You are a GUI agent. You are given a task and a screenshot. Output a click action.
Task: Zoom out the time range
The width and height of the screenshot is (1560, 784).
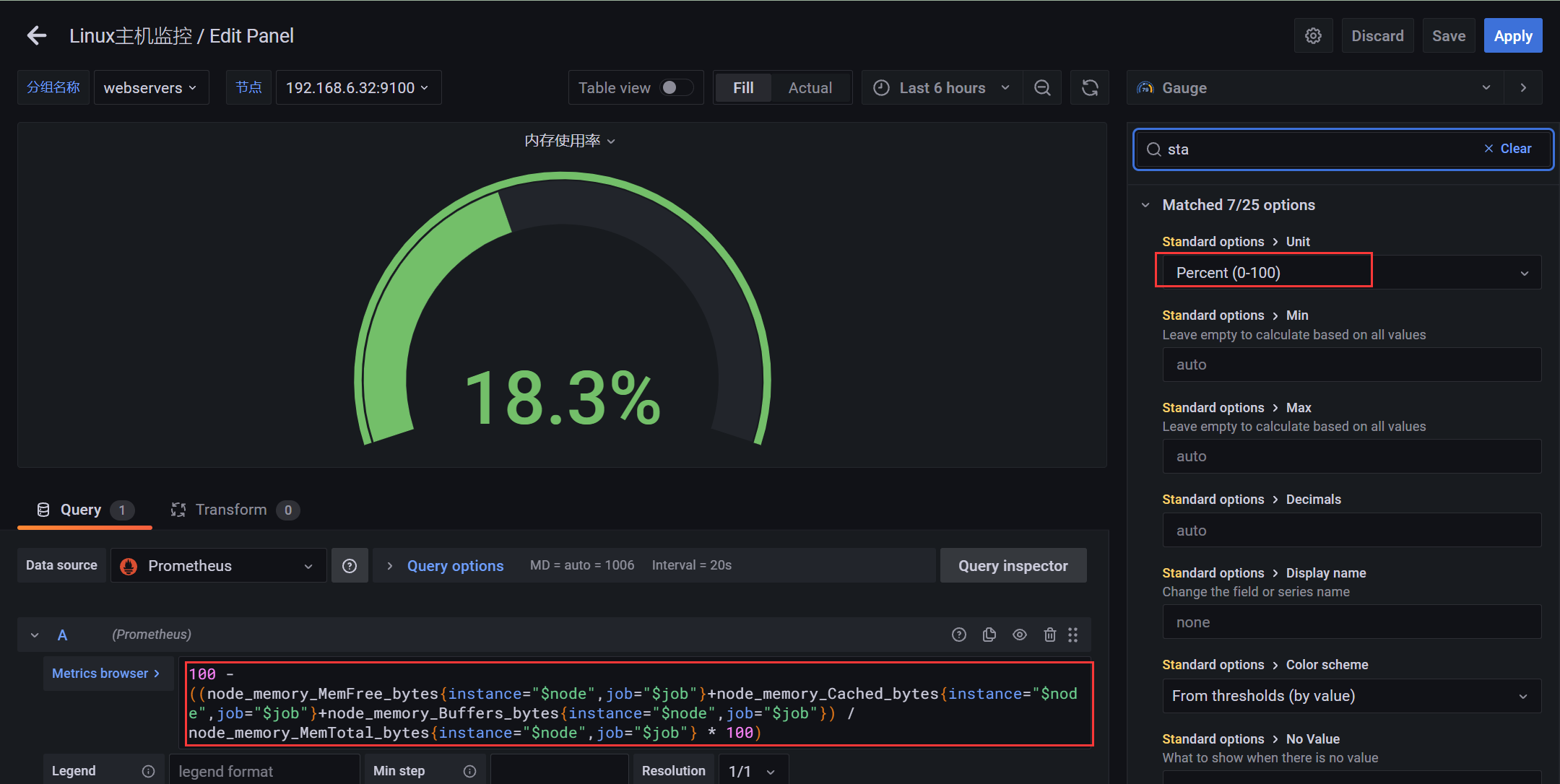[x=1042, y=87]
